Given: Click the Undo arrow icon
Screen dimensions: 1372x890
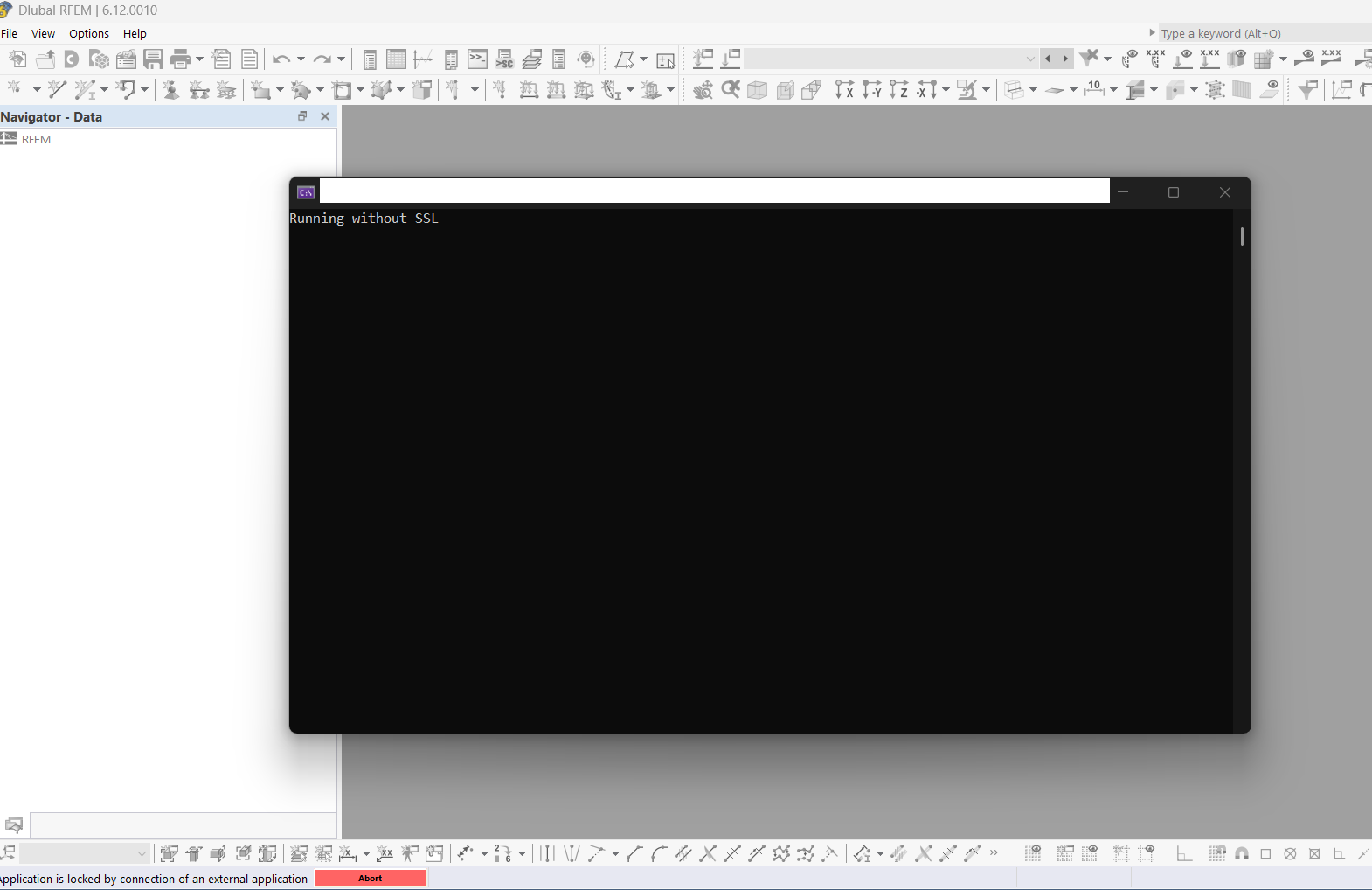Looking at the screenshot, I should pos(281,59).
